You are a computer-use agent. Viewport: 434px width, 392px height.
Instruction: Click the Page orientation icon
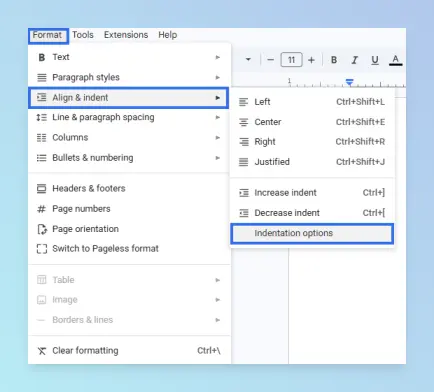coord(42,229)
